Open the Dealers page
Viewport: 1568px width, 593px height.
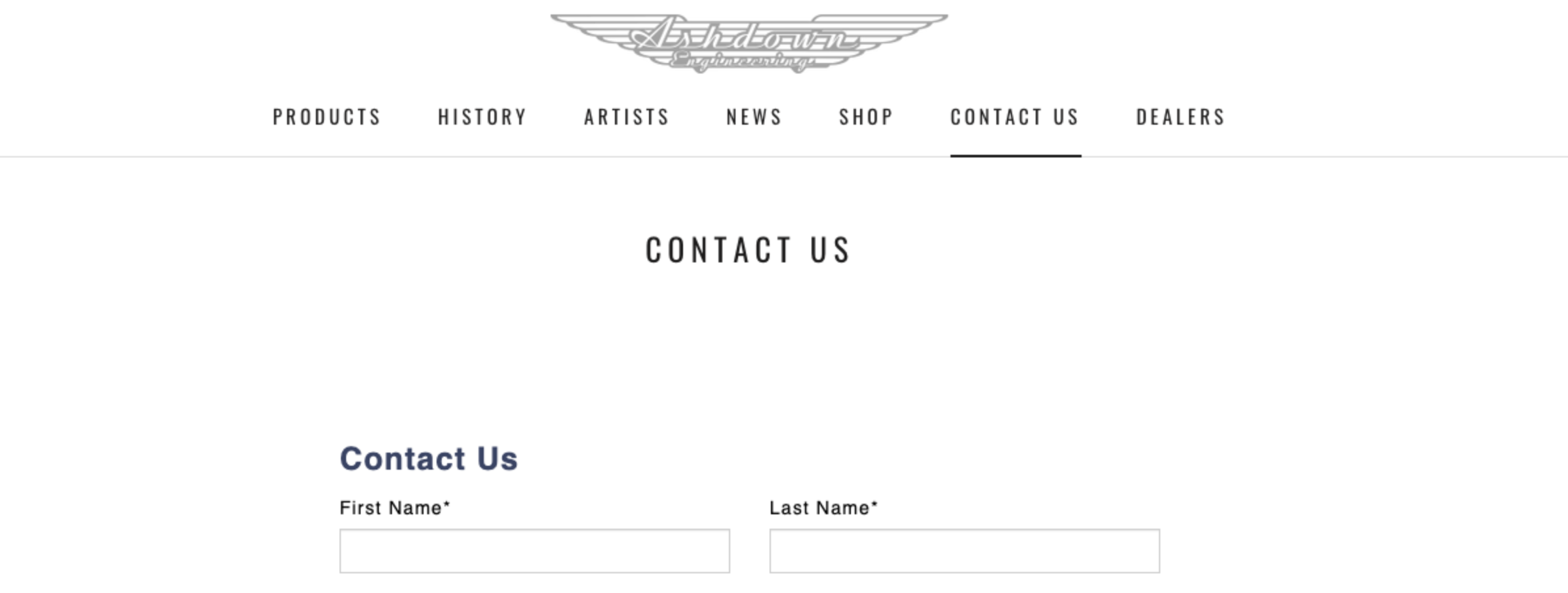click(x=1181, y=117)
